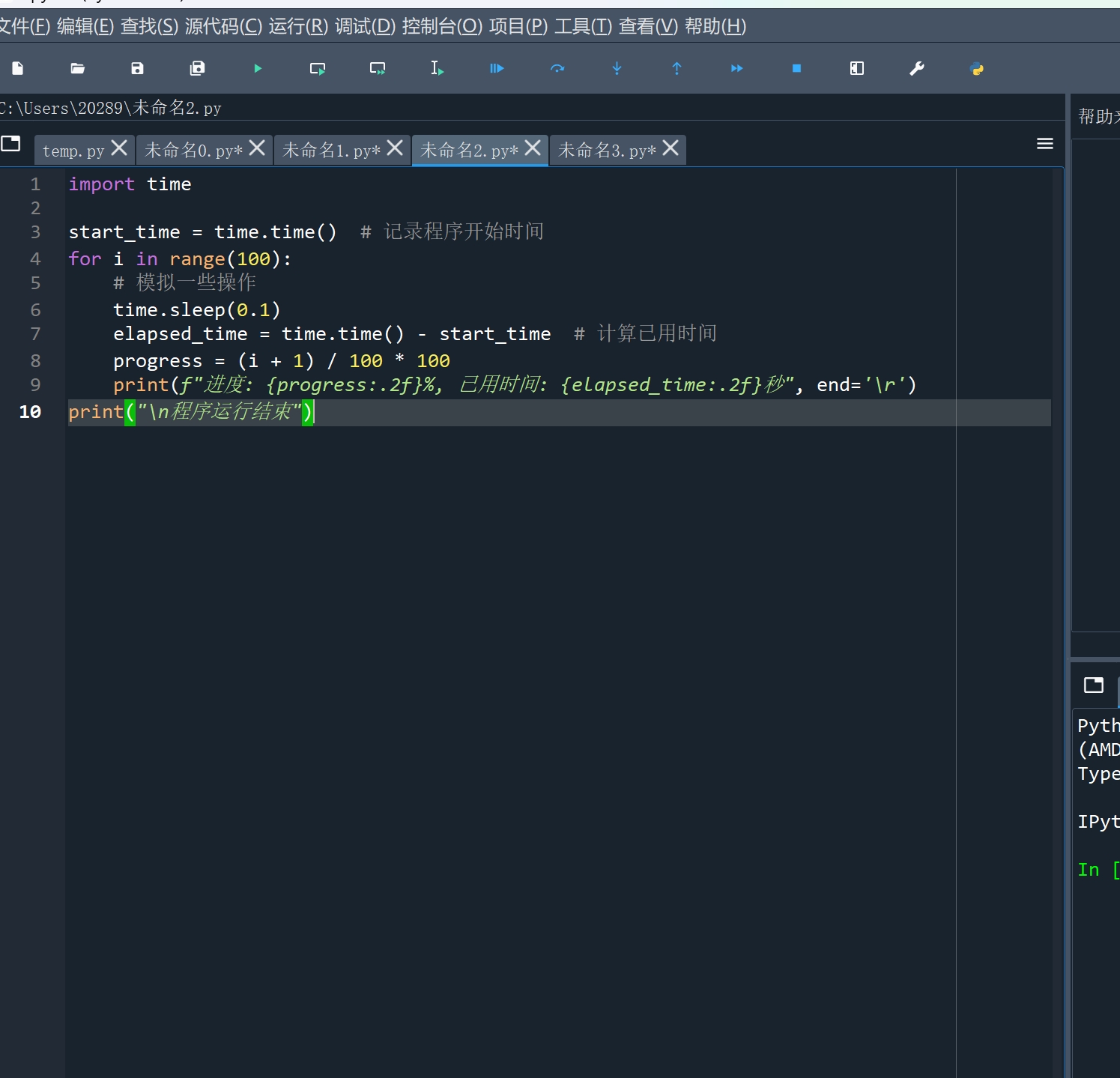Save the current file with floppy icon
Screen dimensions: 1120x1078
137,68
